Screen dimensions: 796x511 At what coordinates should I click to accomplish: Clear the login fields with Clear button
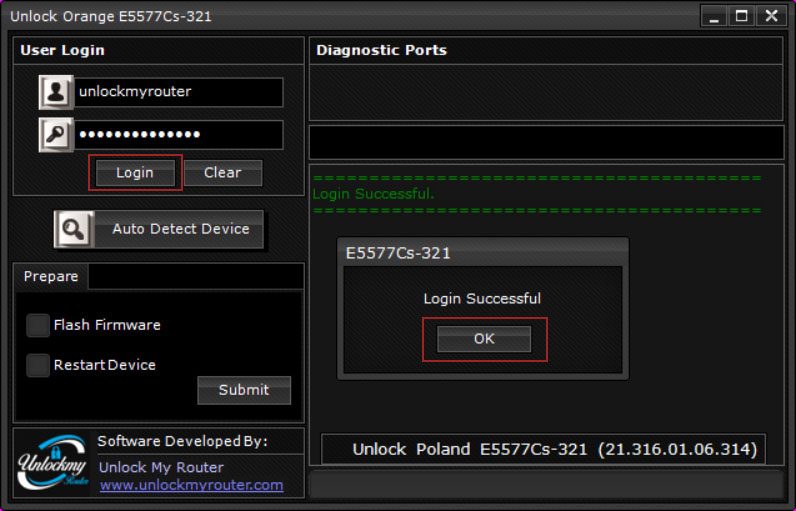[223, 173]
